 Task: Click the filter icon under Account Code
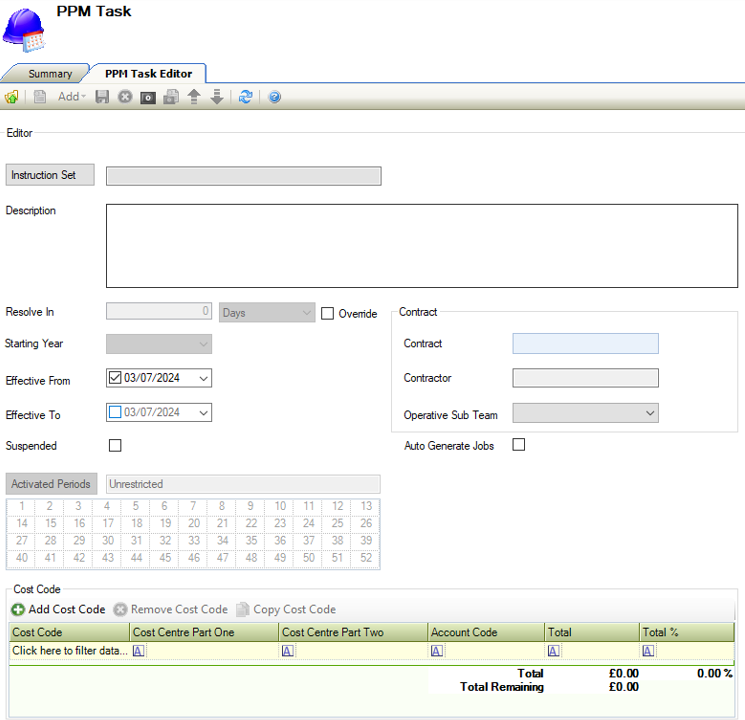[x=436, y=651]
